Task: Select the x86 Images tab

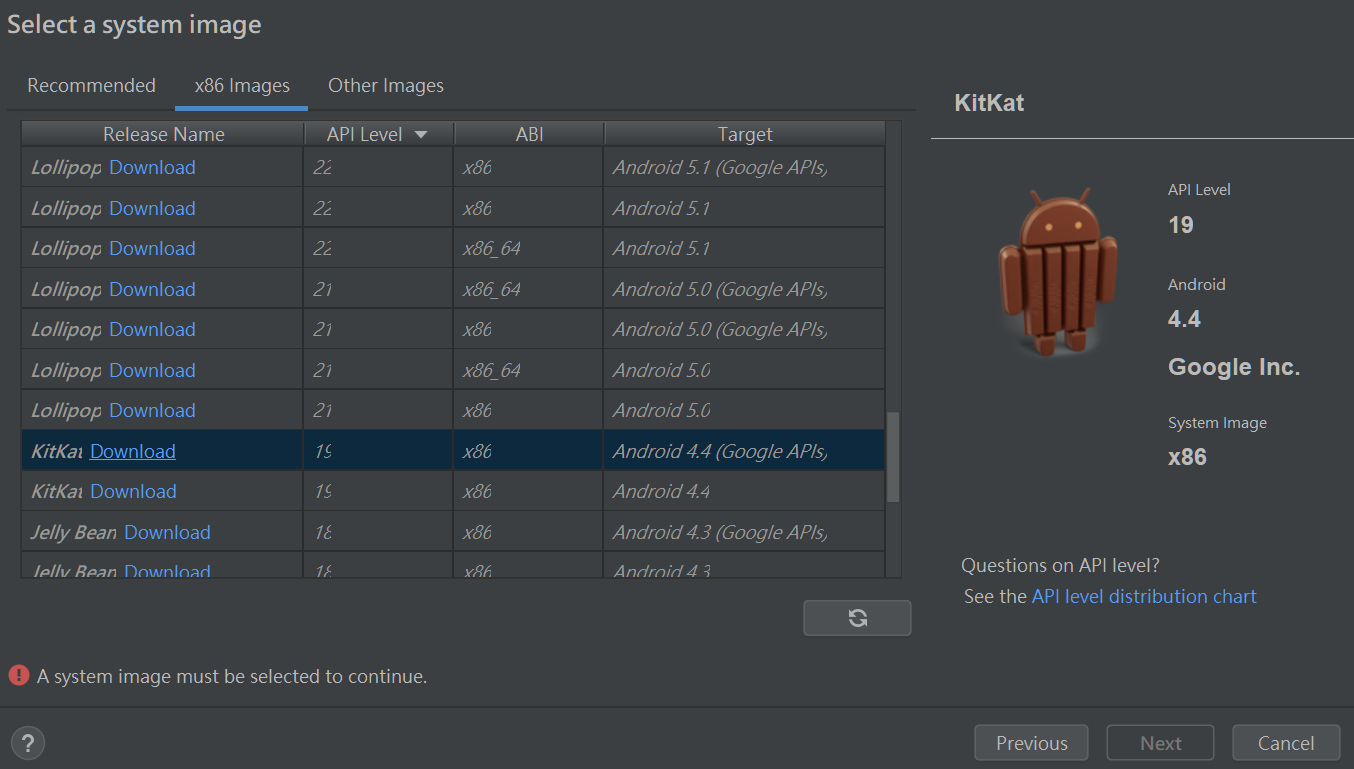Action: pos(242,86)
